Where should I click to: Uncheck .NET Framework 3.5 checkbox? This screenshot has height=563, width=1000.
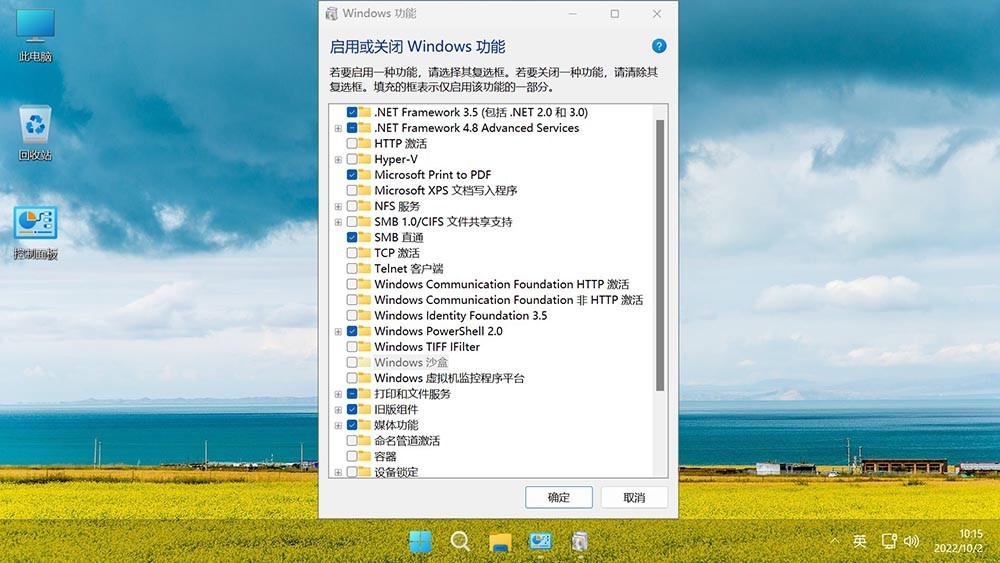tap(351, 112)
